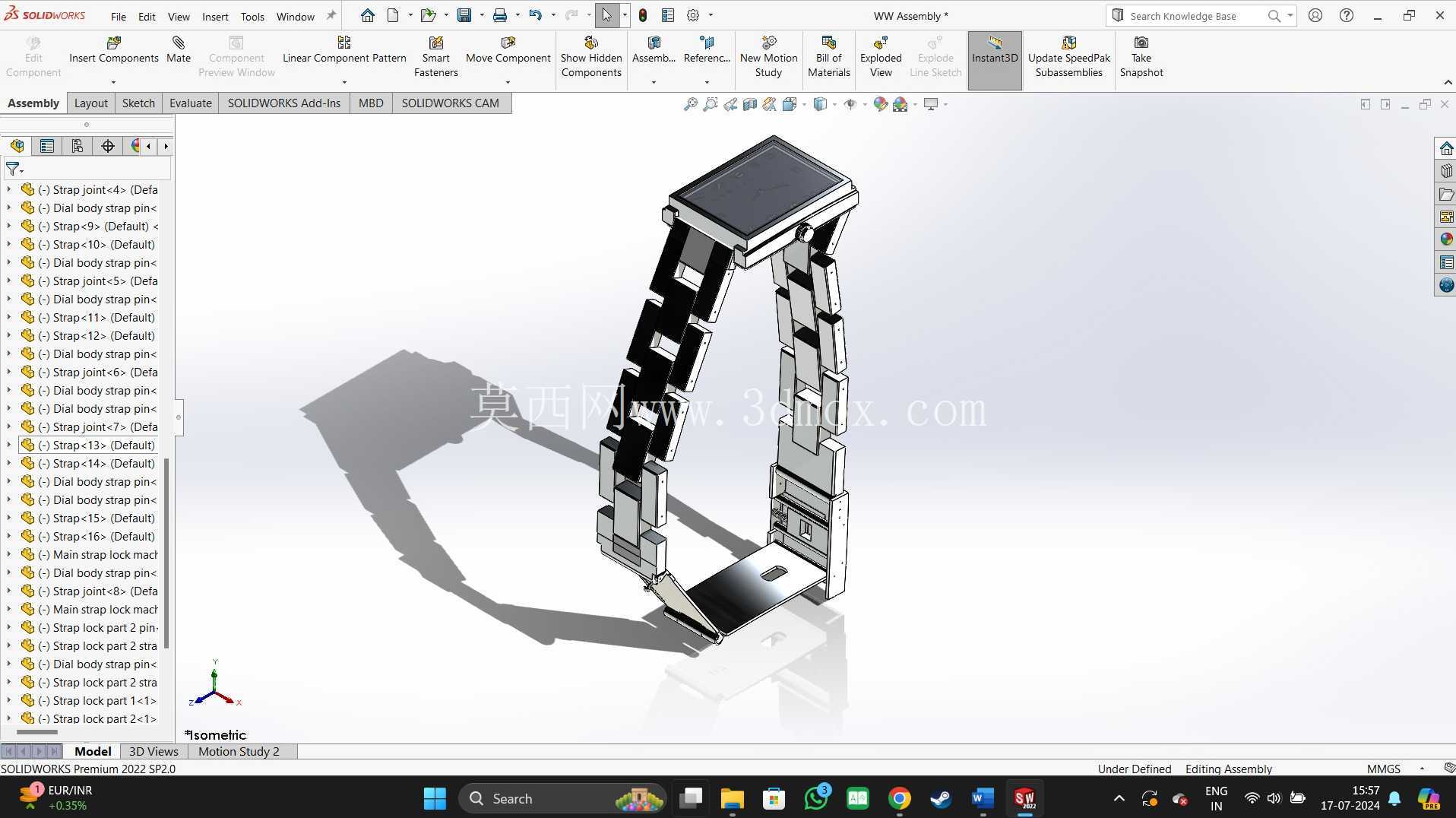Open the ConfigurationManager tab
The image size is (1456, 818).
(x=78, y=146)
